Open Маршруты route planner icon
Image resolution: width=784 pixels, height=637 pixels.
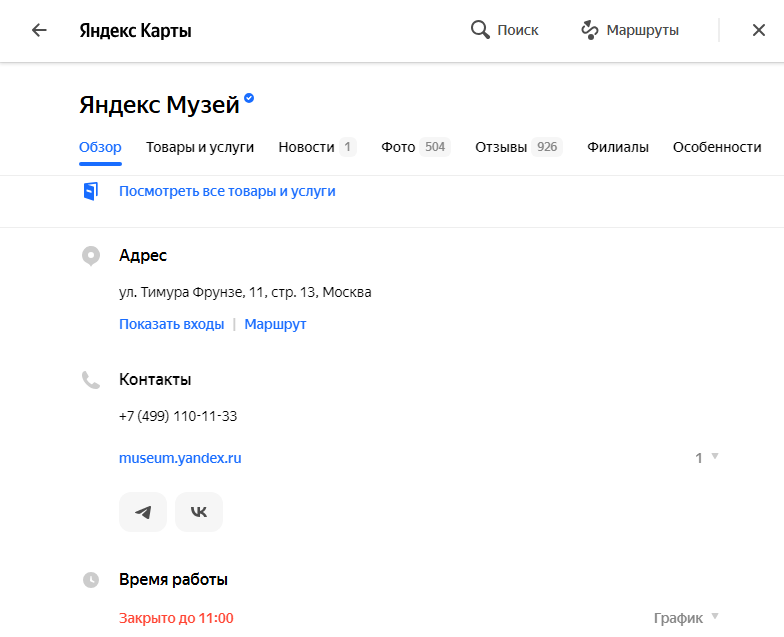coord(590,30)
